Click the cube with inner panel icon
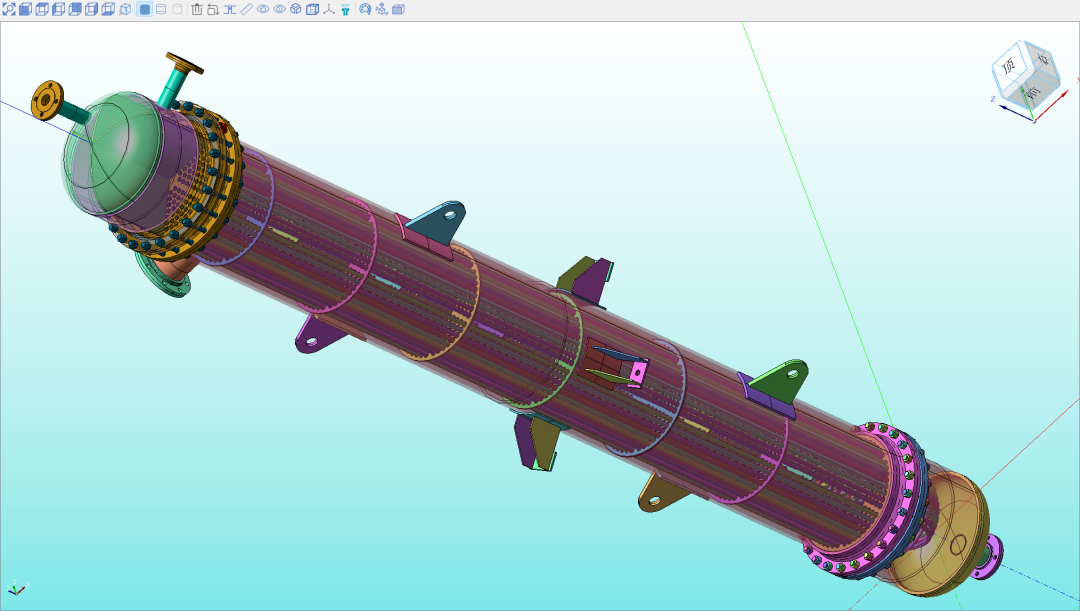The height and width of the screenshot is (611, 1080). pos(313,10)
